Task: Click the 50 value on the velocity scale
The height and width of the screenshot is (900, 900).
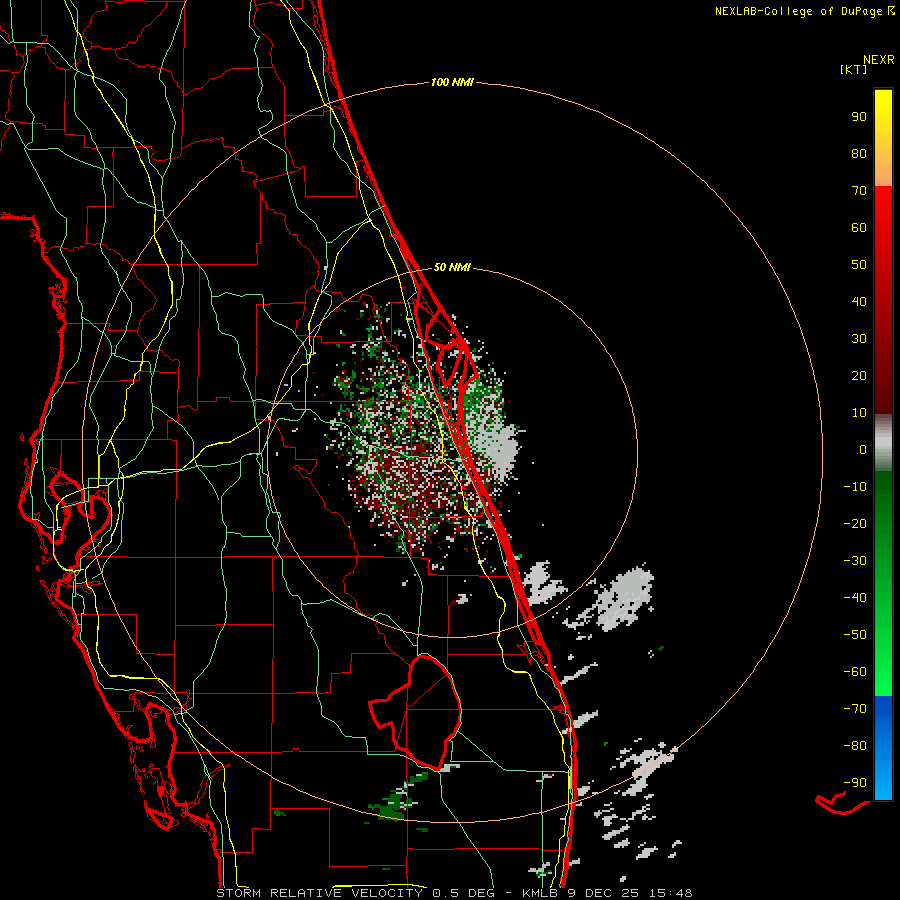Action: (x=859, y=265)
